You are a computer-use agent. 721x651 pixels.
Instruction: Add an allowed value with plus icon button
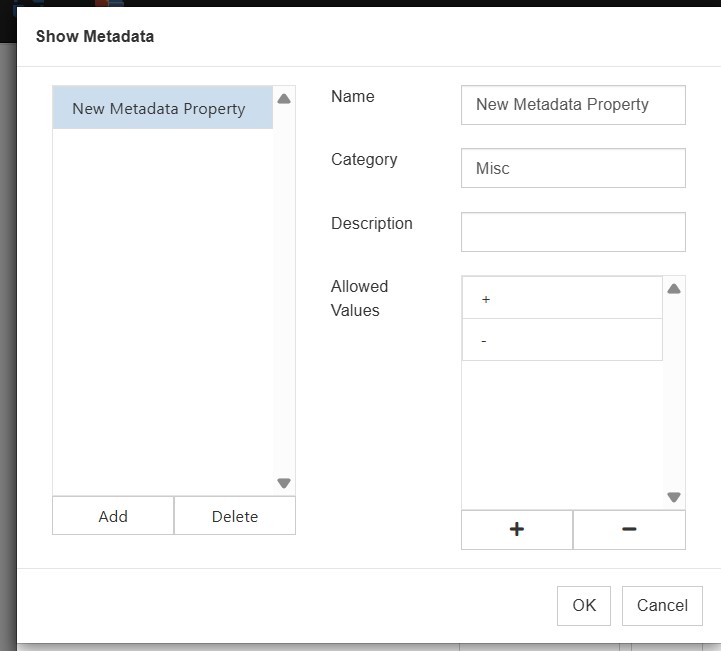pyautogui.click(x=517, y=530)
